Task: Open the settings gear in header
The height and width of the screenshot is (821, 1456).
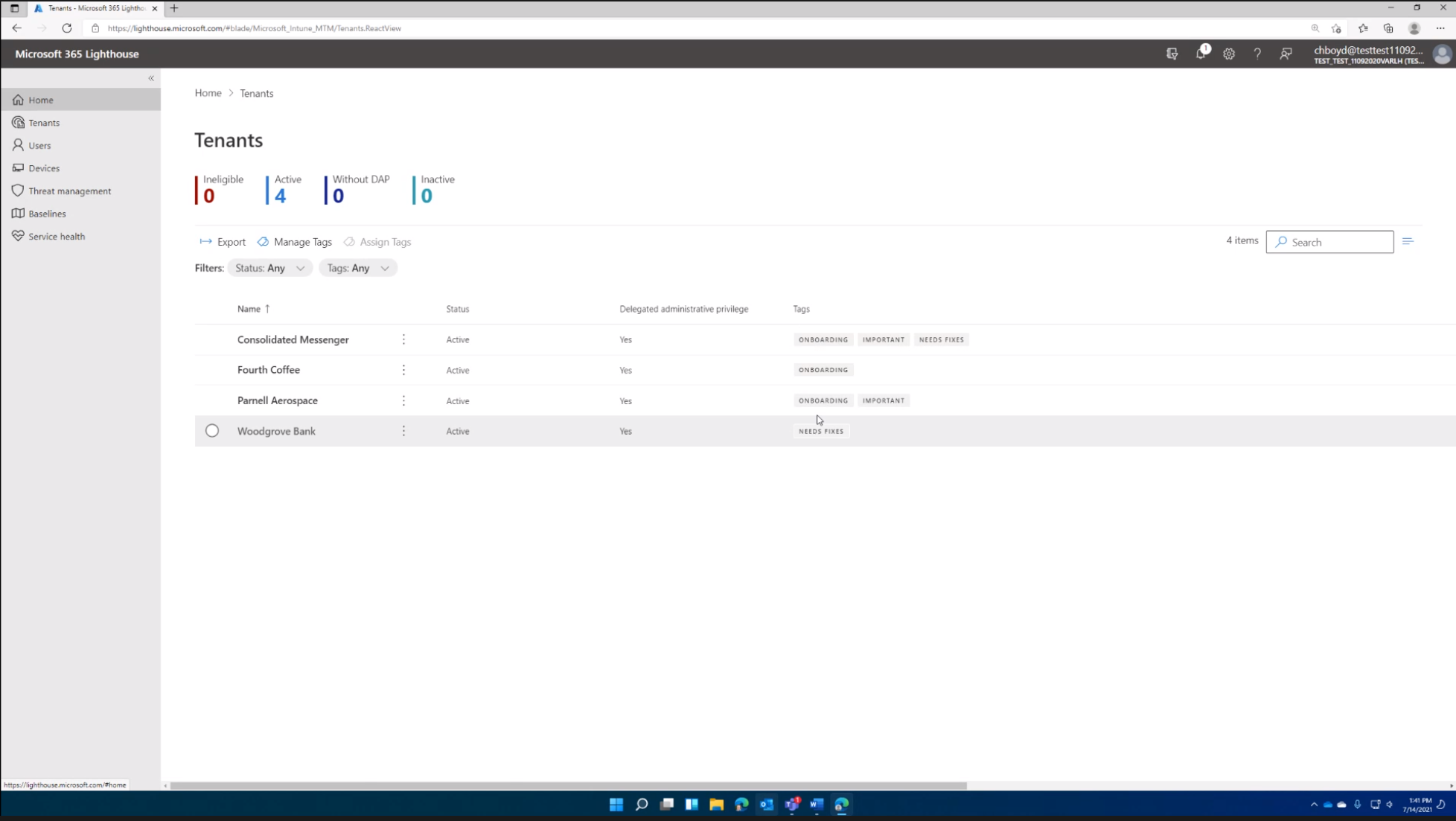Action: (x=1229, y=54)
